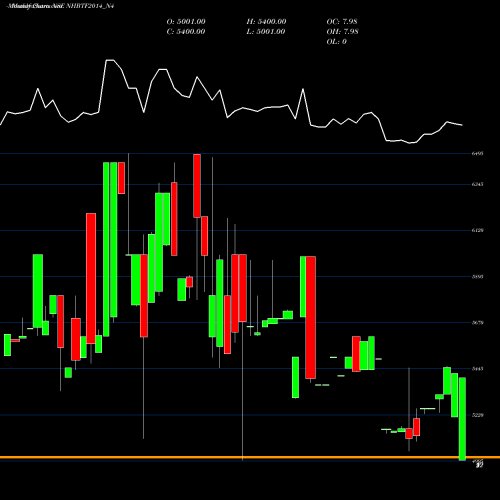This screenshot has height=500, width=500.
Task: Click the 5445 price axis label
Action: click(477, 369)
